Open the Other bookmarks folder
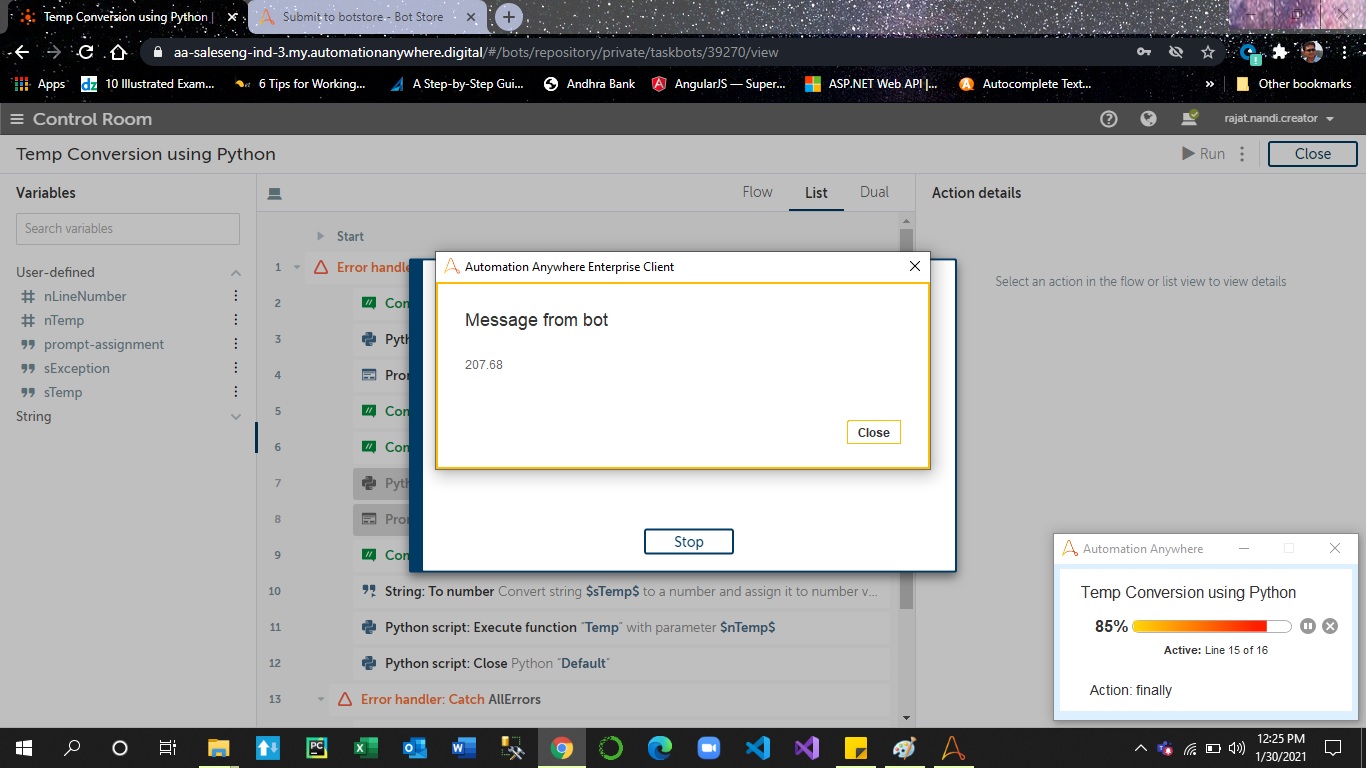The height and width of the screenshot is (768, 1366). pos(1295,84)
